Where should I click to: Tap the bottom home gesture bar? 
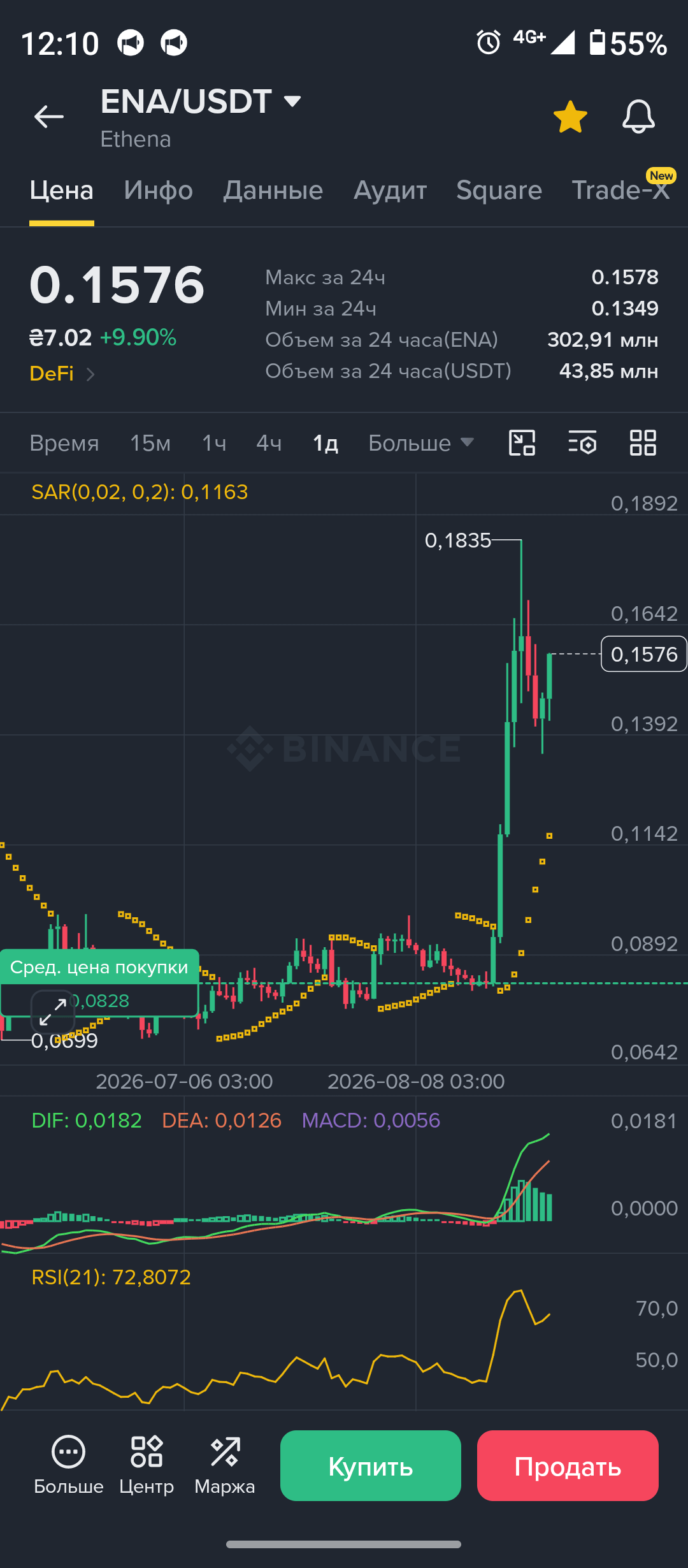point(344,1544)
